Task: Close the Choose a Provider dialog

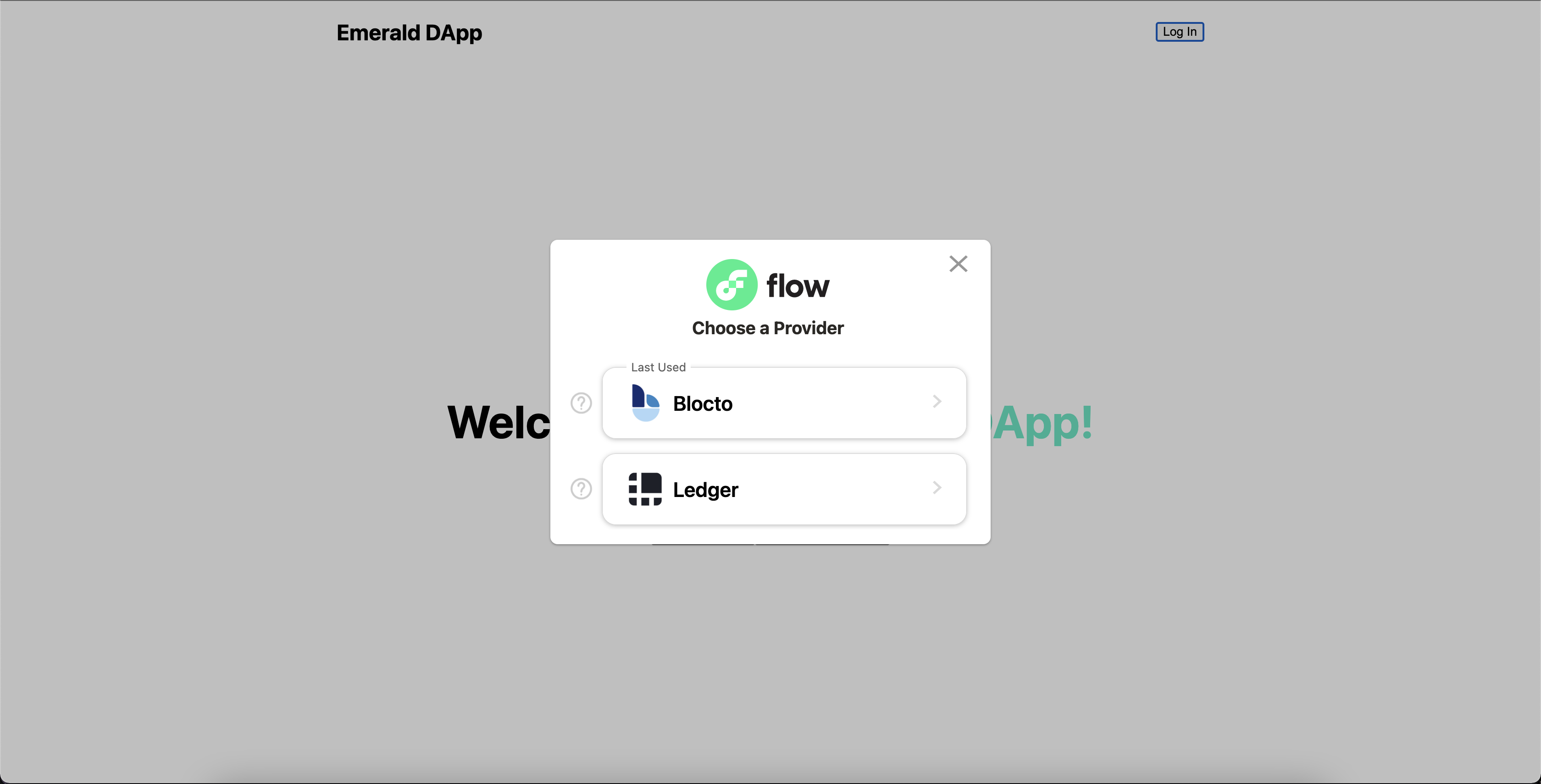Action: [x=959, y=264]
